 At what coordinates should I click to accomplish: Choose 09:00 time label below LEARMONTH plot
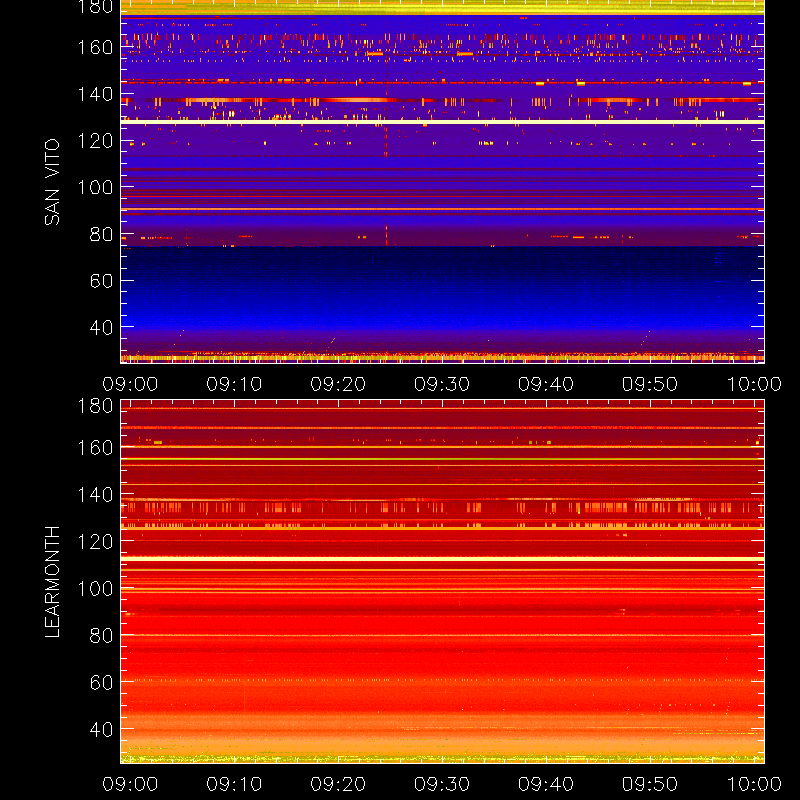[130, 784]
